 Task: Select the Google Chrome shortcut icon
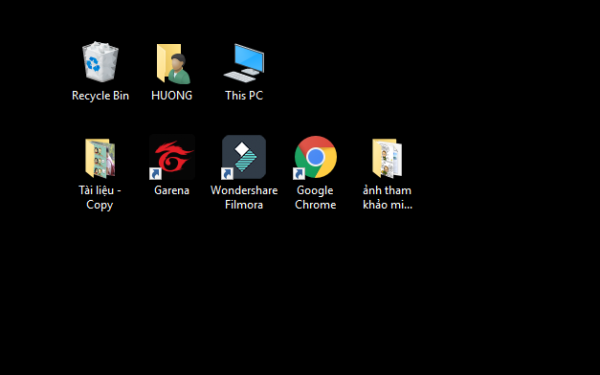tap(315, 157)
